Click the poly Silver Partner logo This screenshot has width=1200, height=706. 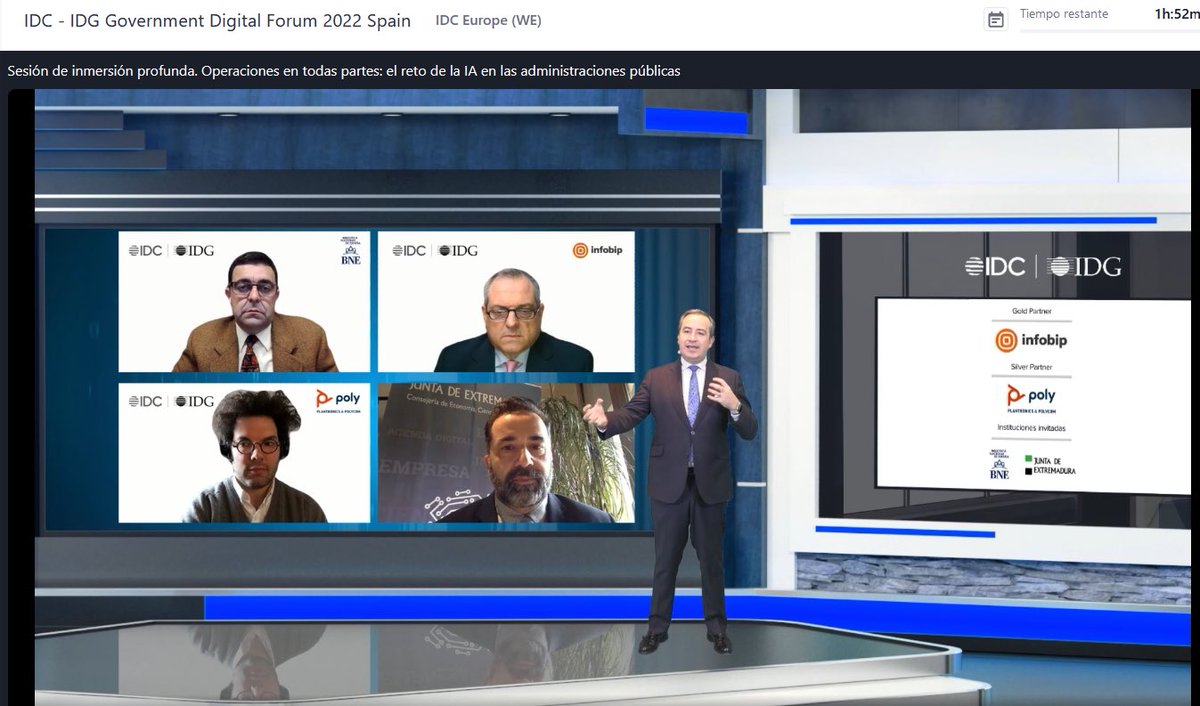(1031, 397)
